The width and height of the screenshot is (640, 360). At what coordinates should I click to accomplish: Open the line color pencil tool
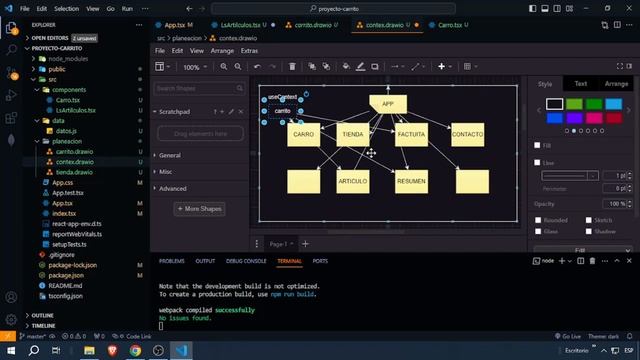point(360,67)
